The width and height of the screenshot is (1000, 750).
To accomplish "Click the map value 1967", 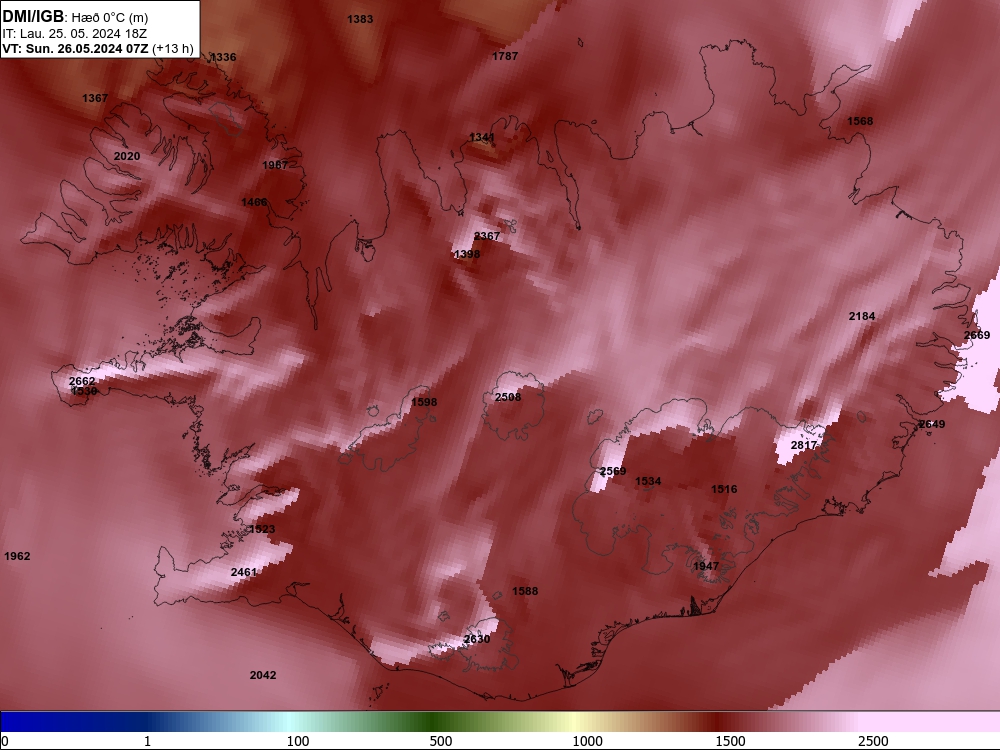I will pyautogui.click(x=275, y=165).
